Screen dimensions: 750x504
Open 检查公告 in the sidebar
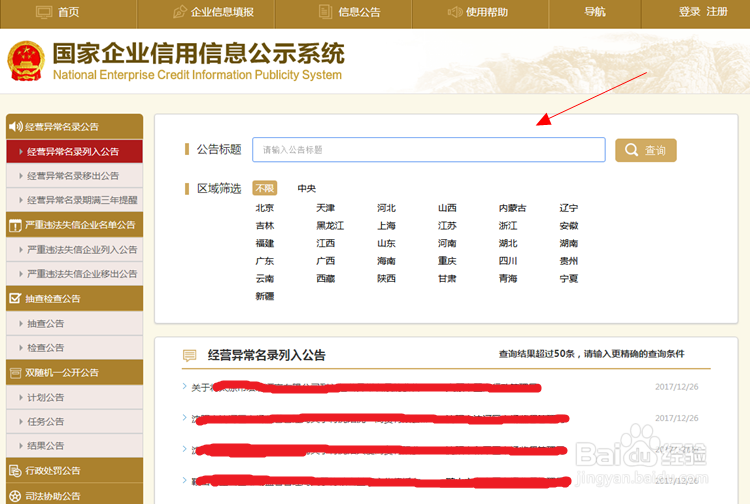[x=75, y=348]
